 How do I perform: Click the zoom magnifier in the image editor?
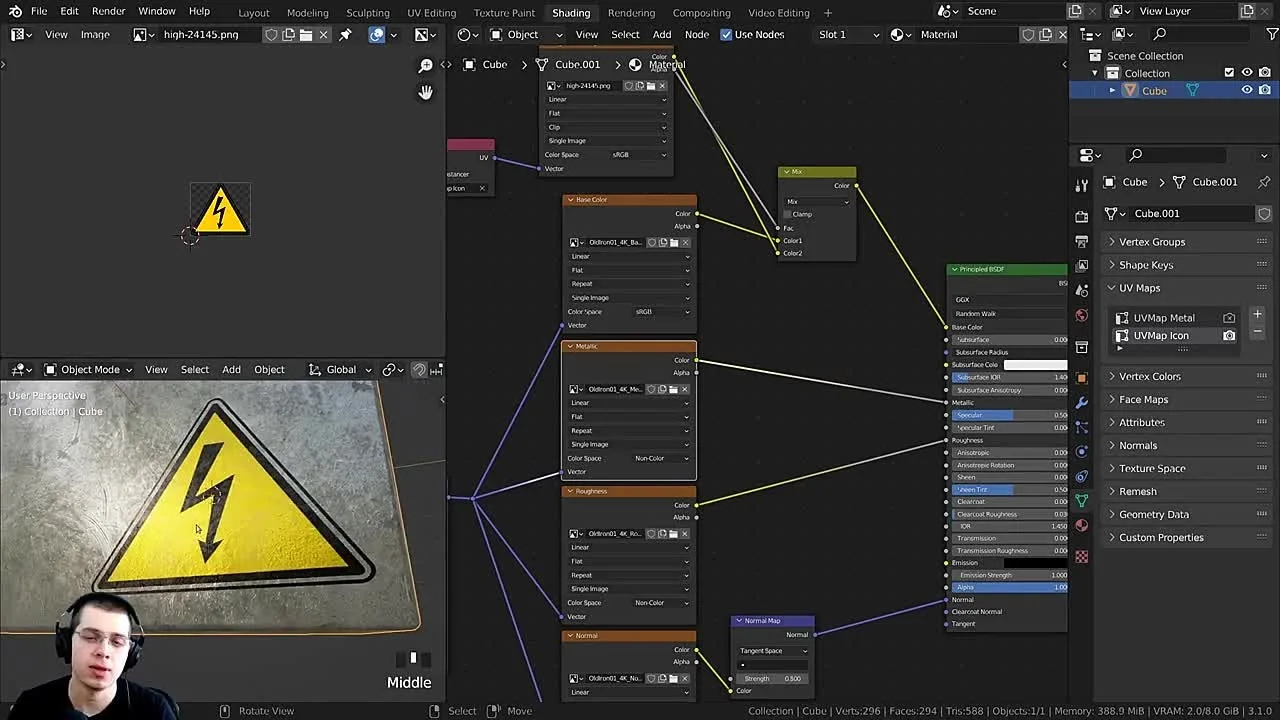[426, 65]
